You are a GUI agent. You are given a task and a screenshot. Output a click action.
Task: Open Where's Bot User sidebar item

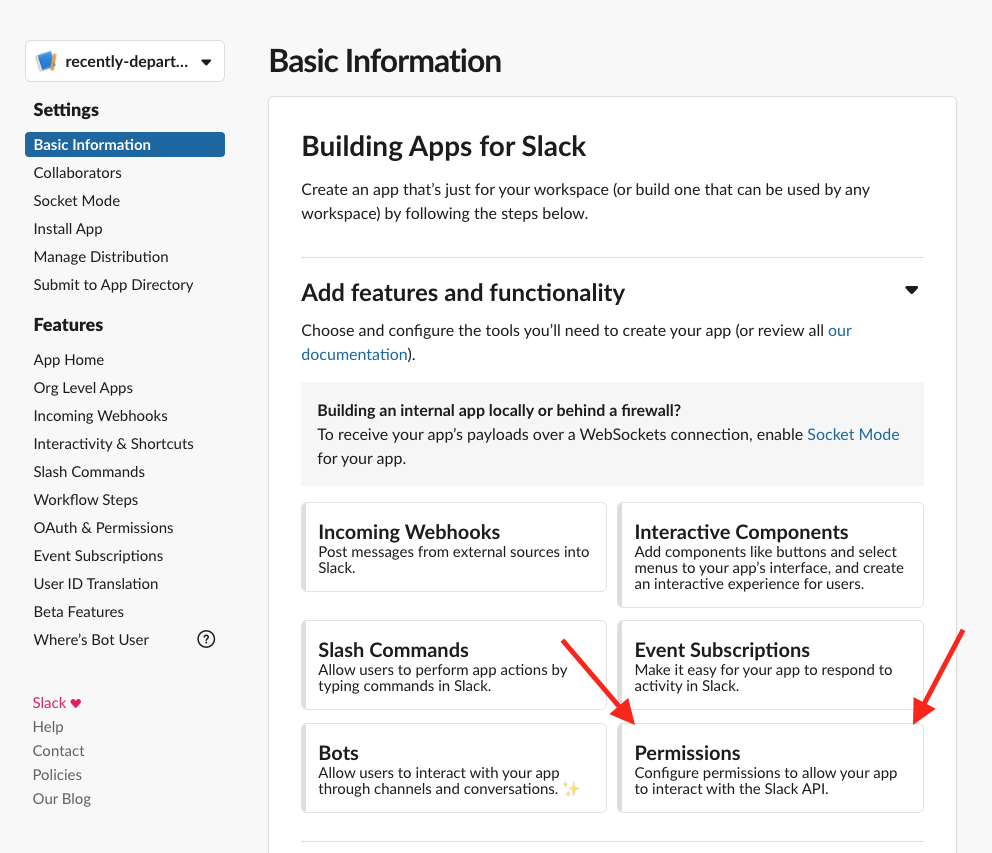tap(91, 640)
